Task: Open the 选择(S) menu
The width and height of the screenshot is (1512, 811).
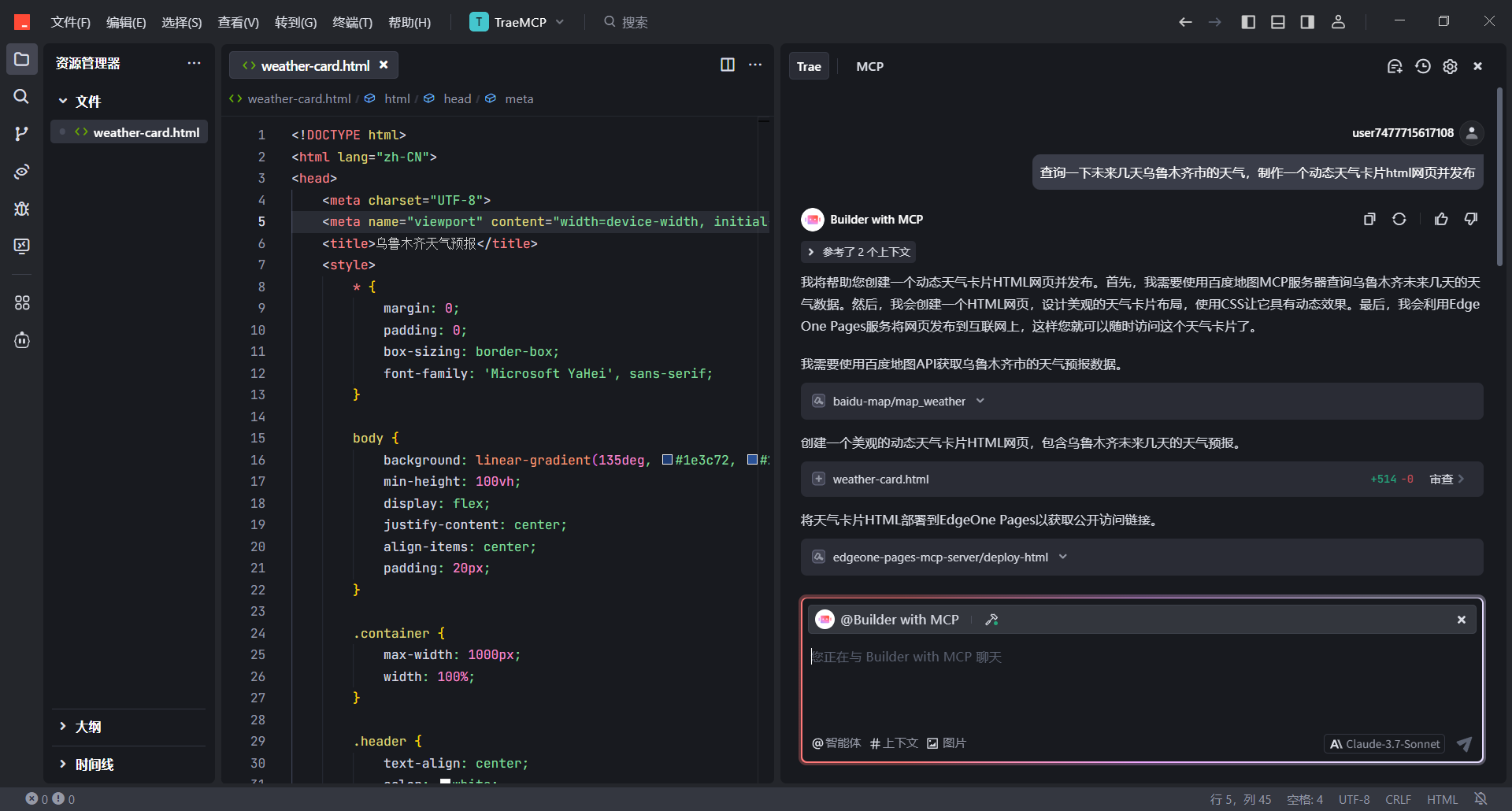Action: point(182,22)
